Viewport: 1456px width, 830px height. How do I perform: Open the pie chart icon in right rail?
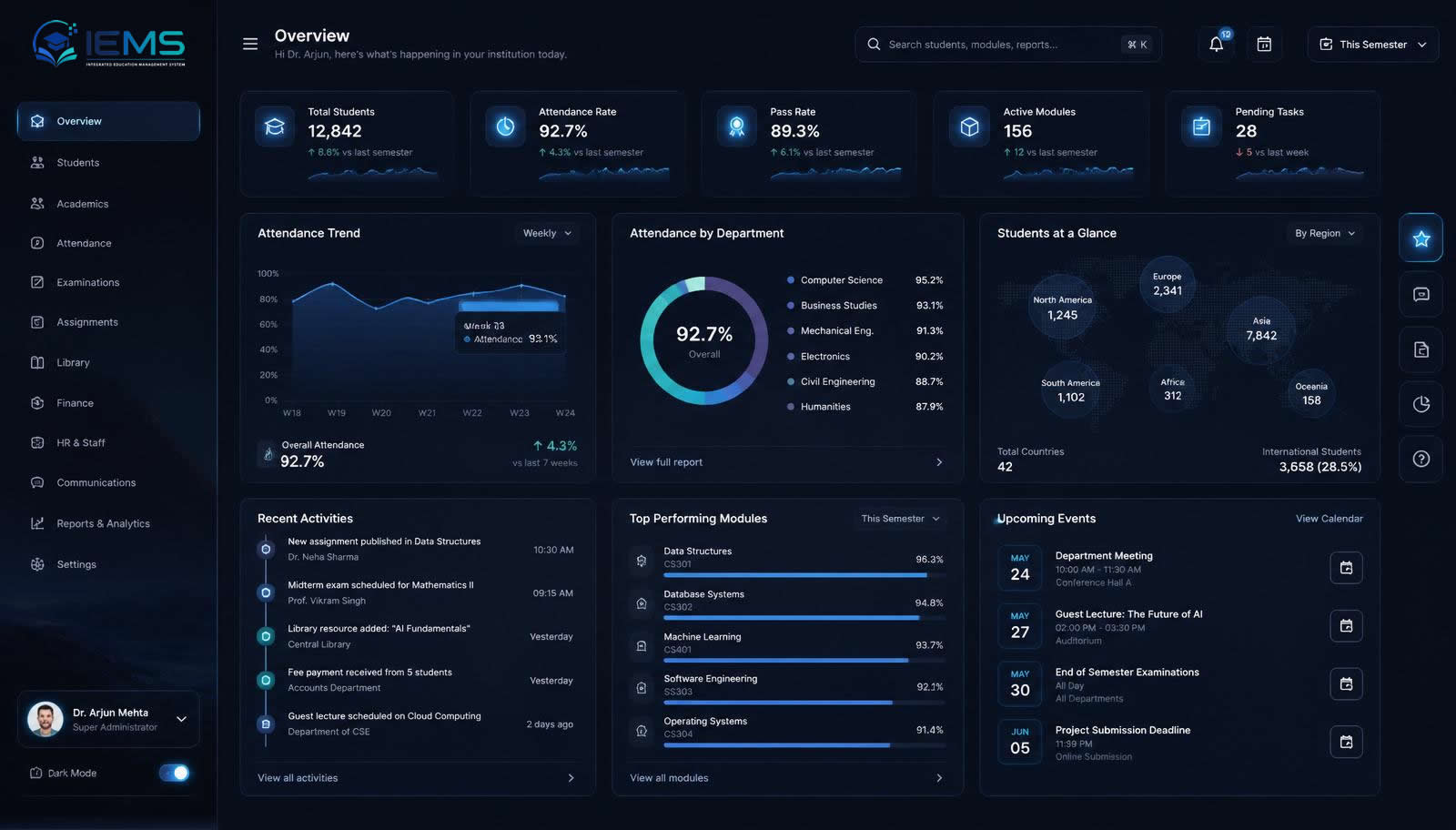pos(1421,404)
